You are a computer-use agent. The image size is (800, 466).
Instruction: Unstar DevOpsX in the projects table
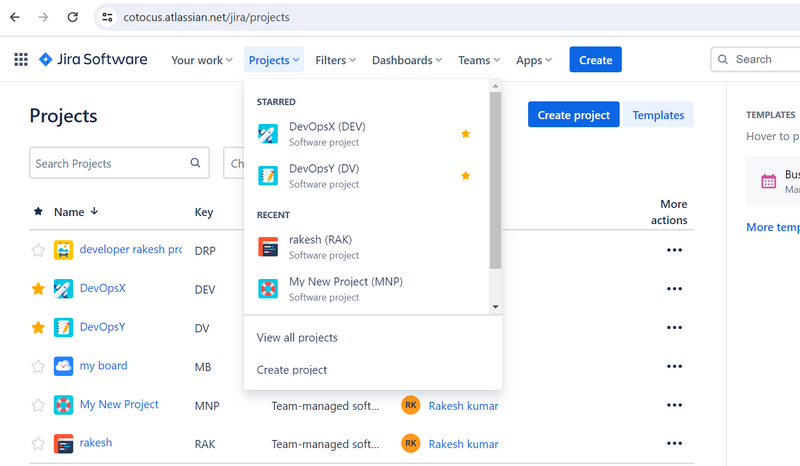(38, 289)
